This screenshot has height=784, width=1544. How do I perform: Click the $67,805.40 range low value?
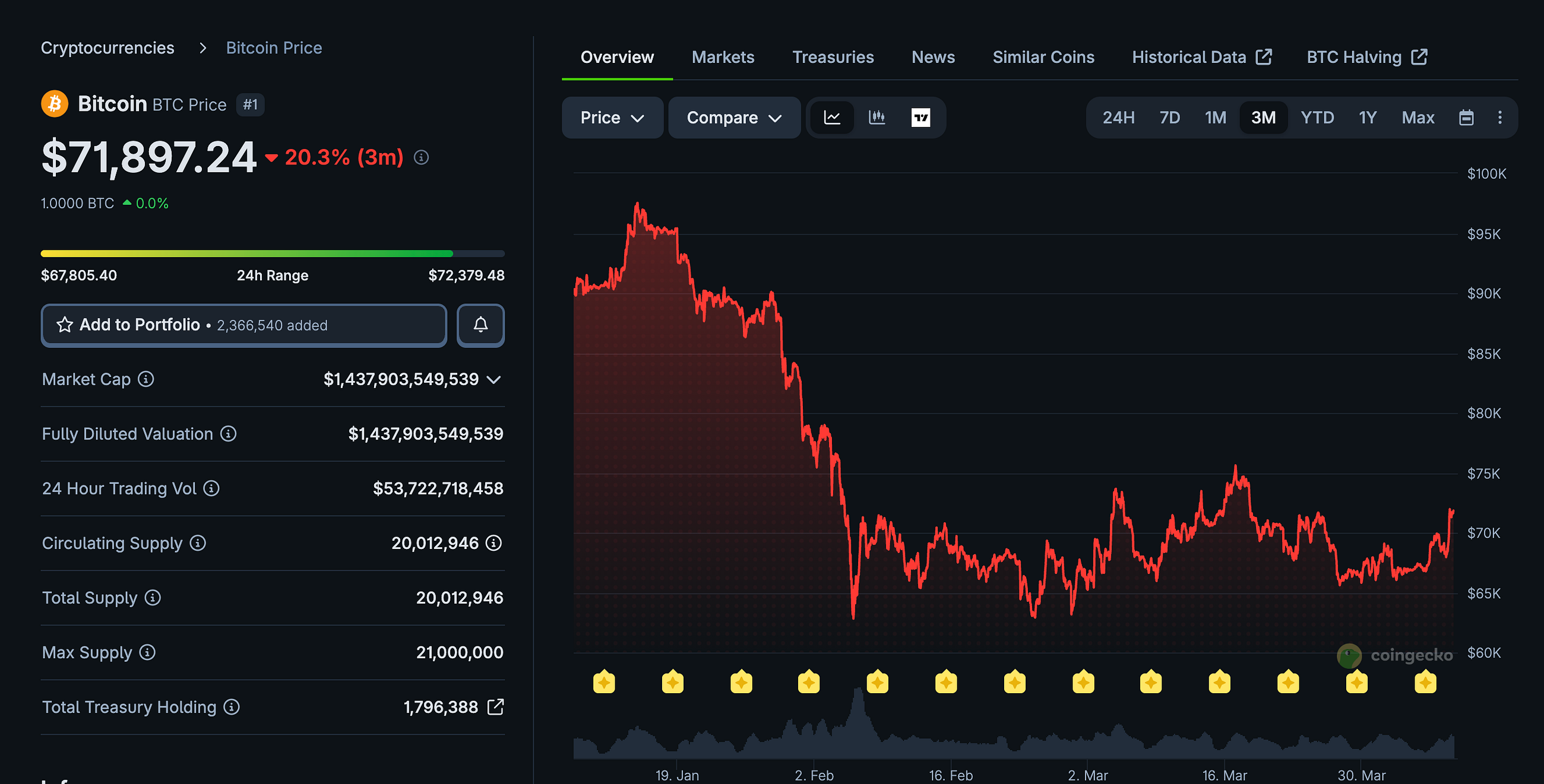78,275
